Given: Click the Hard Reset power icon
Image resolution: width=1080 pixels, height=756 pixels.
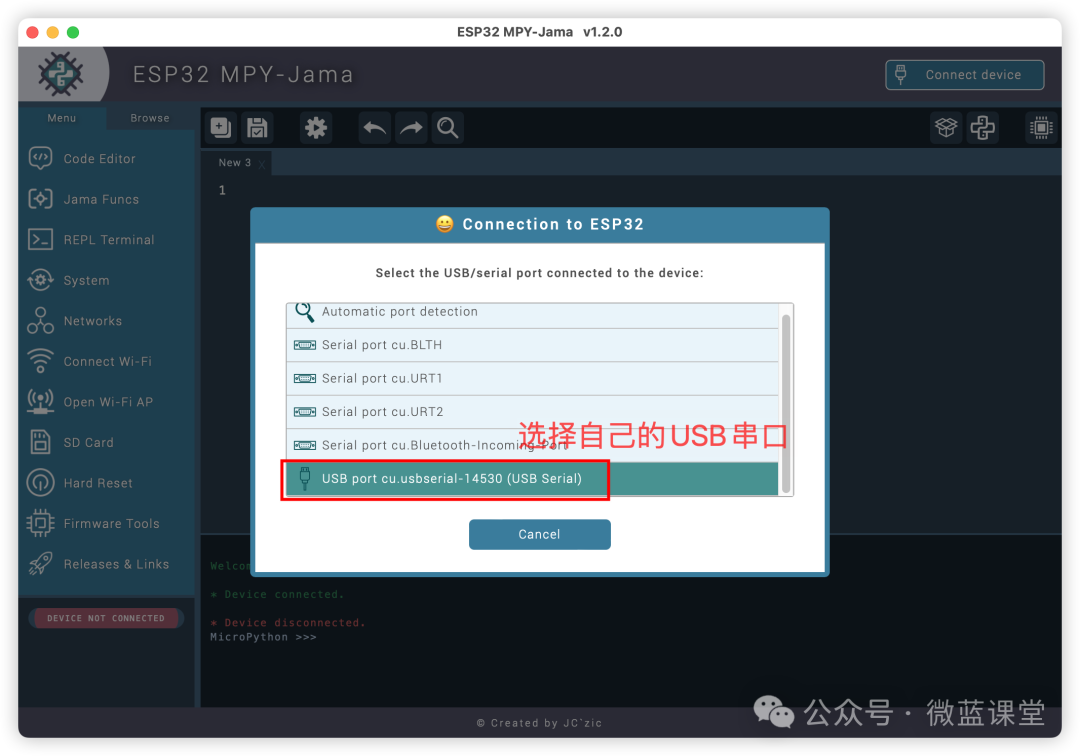Looking at the screenshot, I should click(x=41, y=483).
